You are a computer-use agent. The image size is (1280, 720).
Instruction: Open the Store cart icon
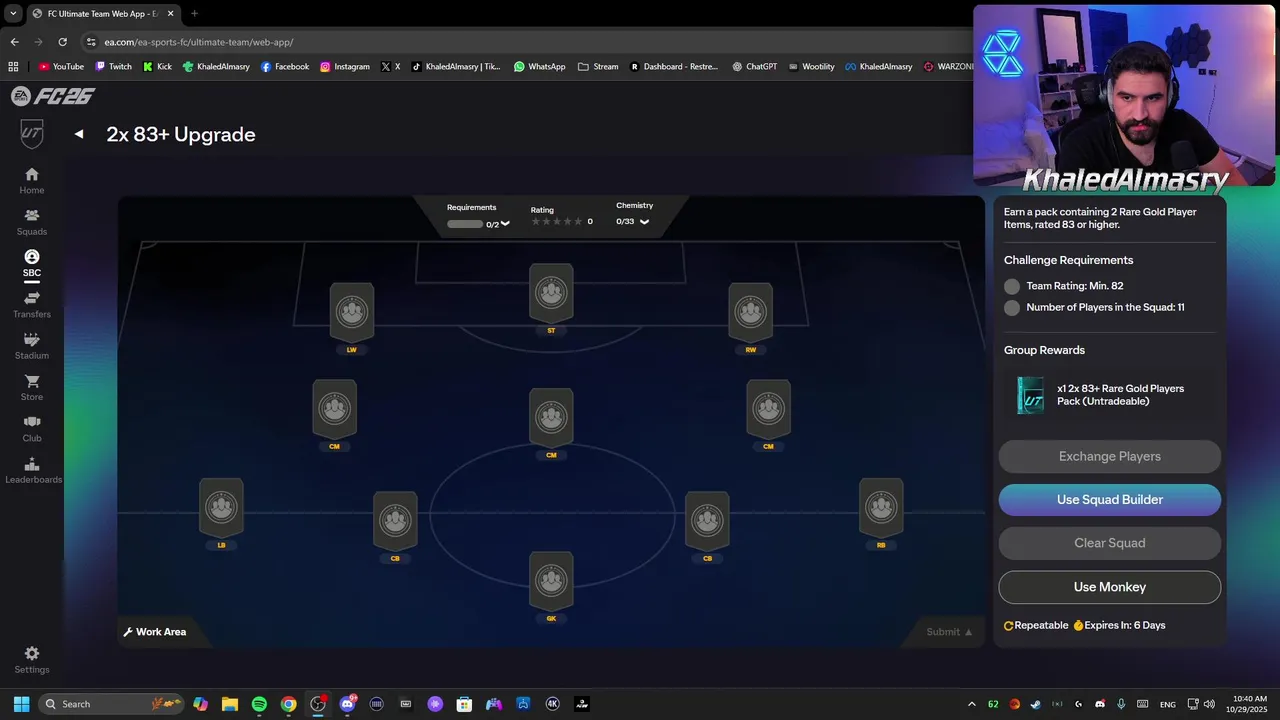(32, 382)
